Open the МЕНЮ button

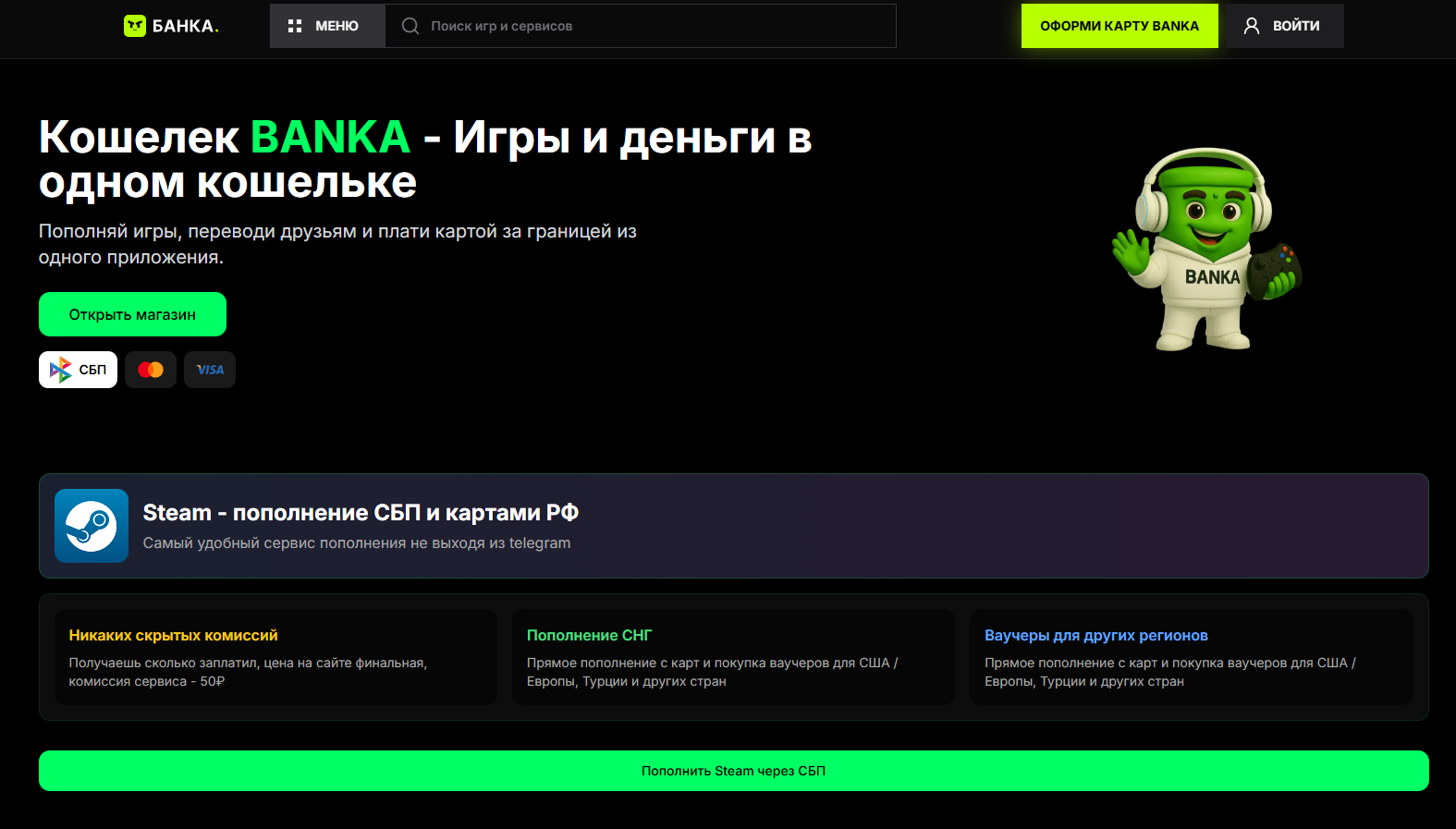tap(327, 26)
